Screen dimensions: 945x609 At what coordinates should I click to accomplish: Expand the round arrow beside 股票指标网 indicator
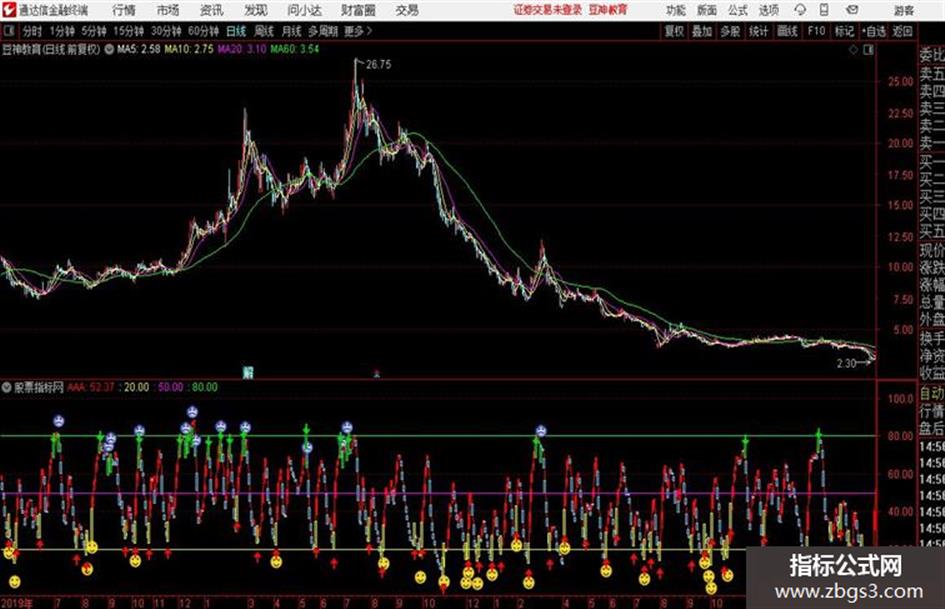6,387
